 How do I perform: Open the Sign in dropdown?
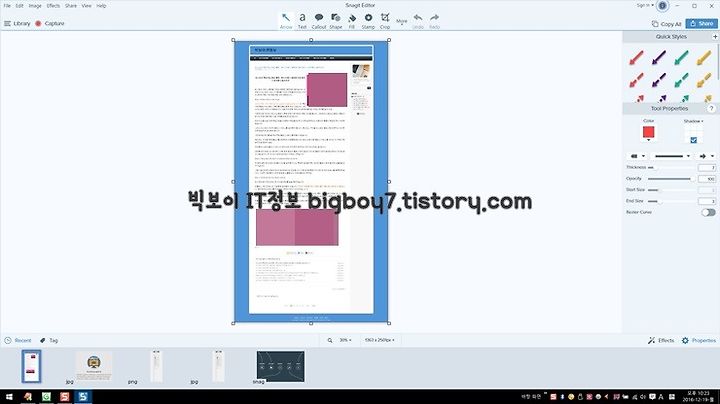pos(645,6)
